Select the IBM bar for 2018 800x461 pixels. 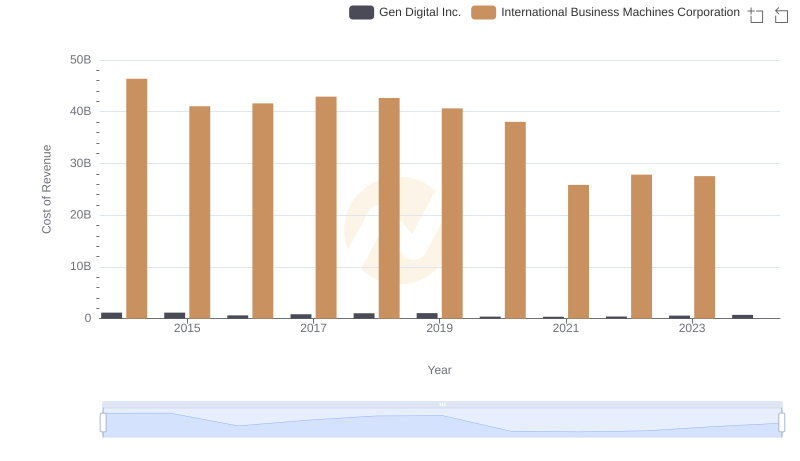[x=389, y=208]
